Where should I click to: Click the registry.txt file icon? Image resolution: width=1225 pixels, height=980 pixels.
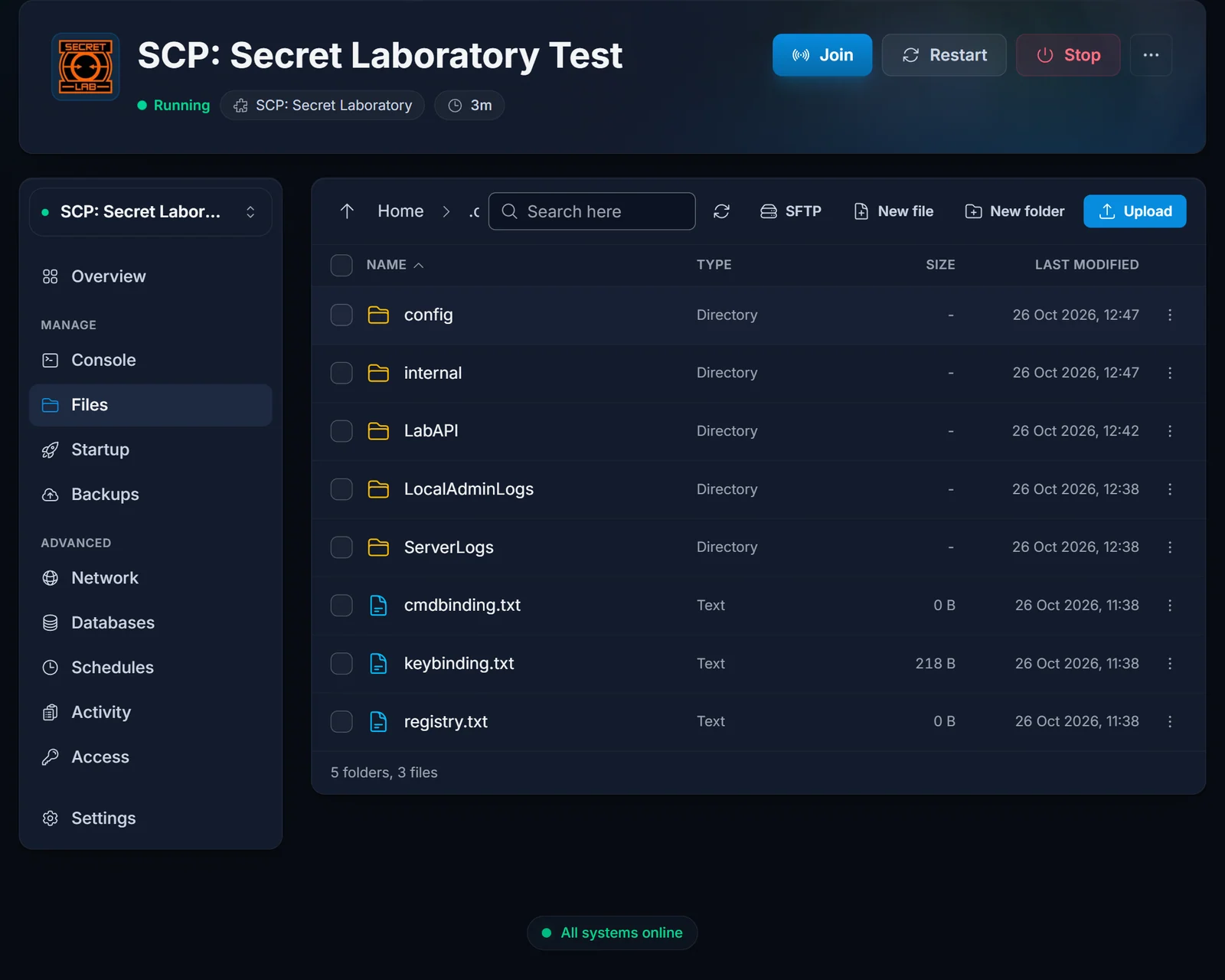tap(378, 721)
